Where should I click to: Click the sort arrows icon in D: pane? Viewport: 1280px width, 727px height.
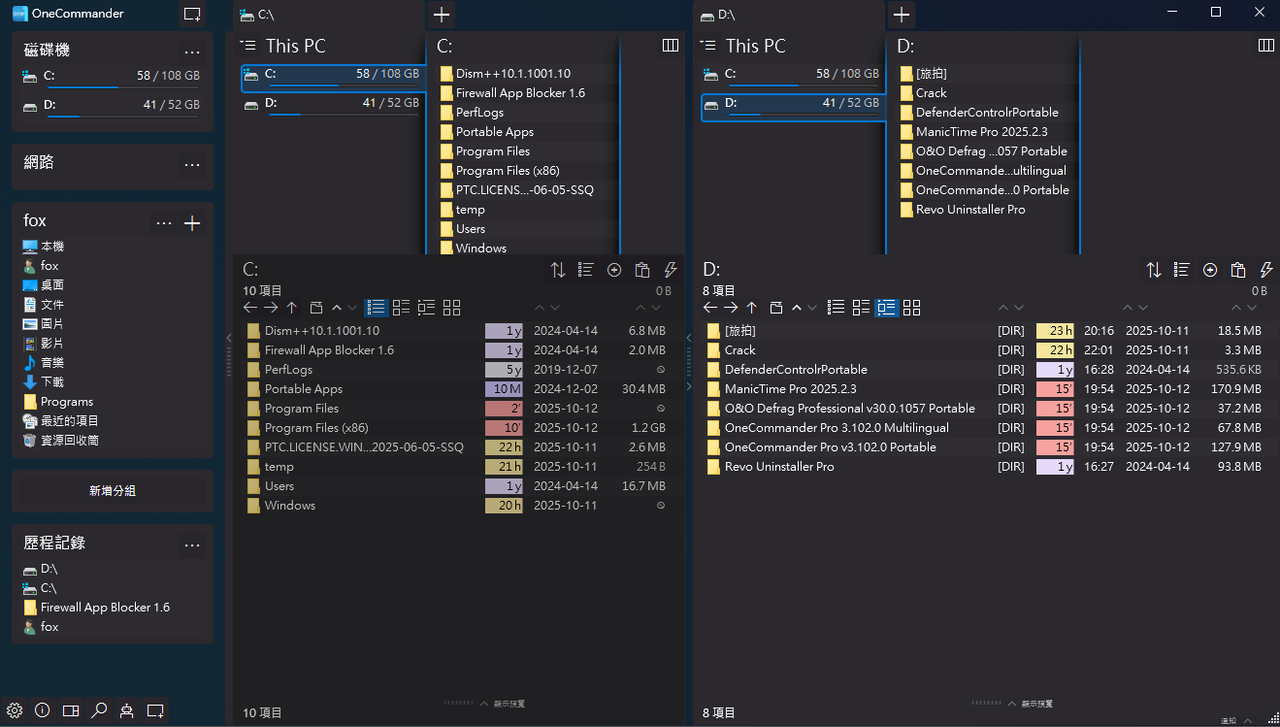point(1154,270)
